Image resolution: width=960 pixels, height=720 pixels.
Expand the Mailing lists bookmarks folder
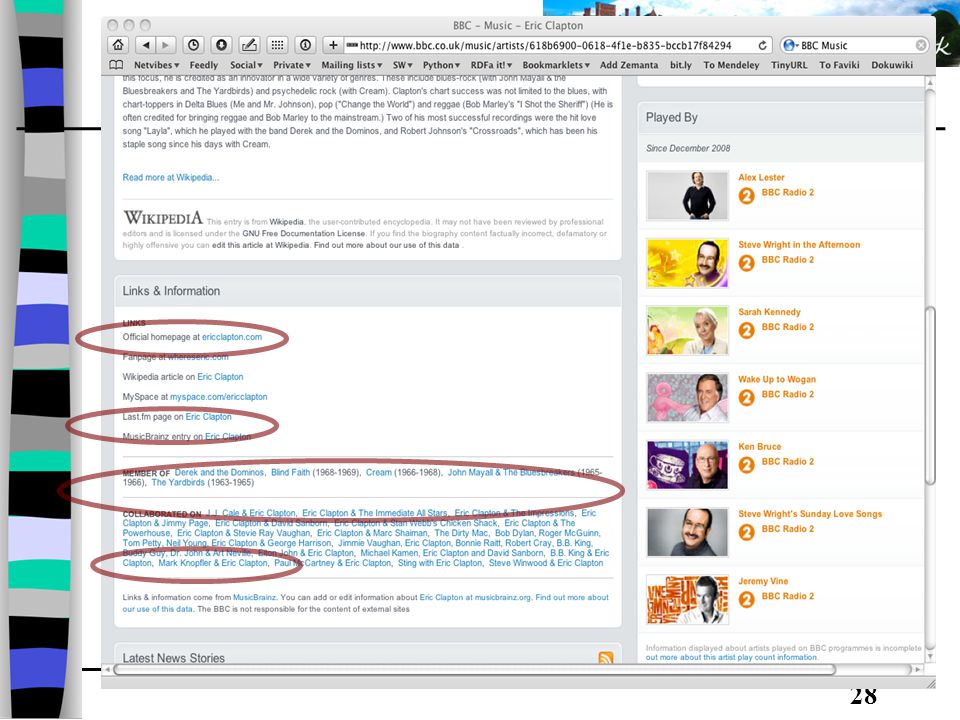click(351, 65)
